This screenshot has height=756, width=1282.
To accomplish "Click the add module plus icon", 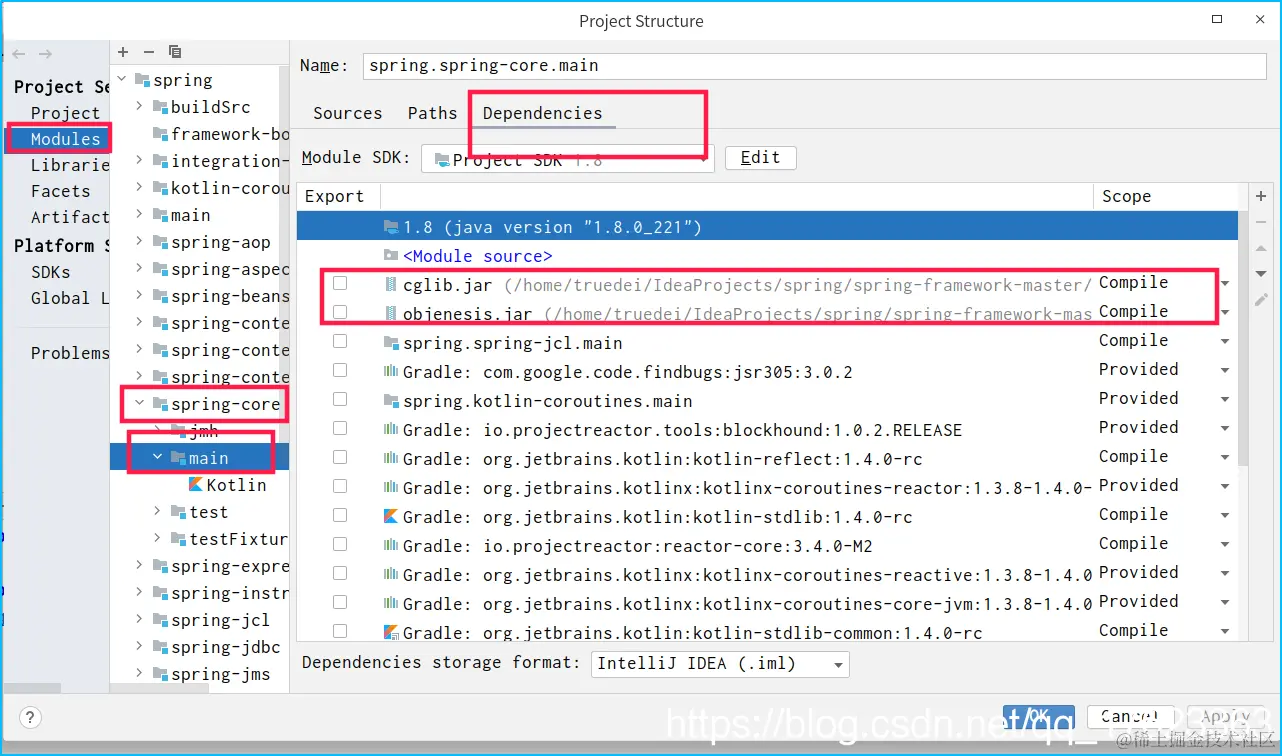I will click(x=123, y=52).
